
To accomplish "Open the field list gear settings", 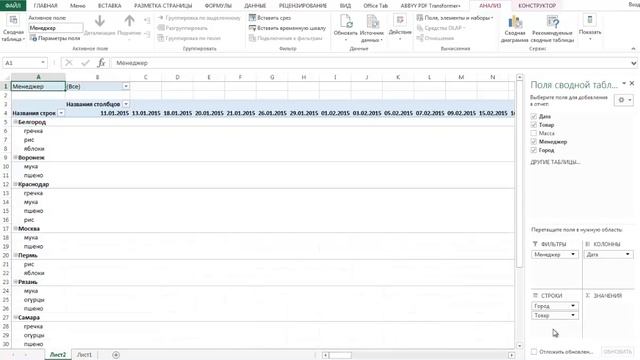I will tap(623, 100).
